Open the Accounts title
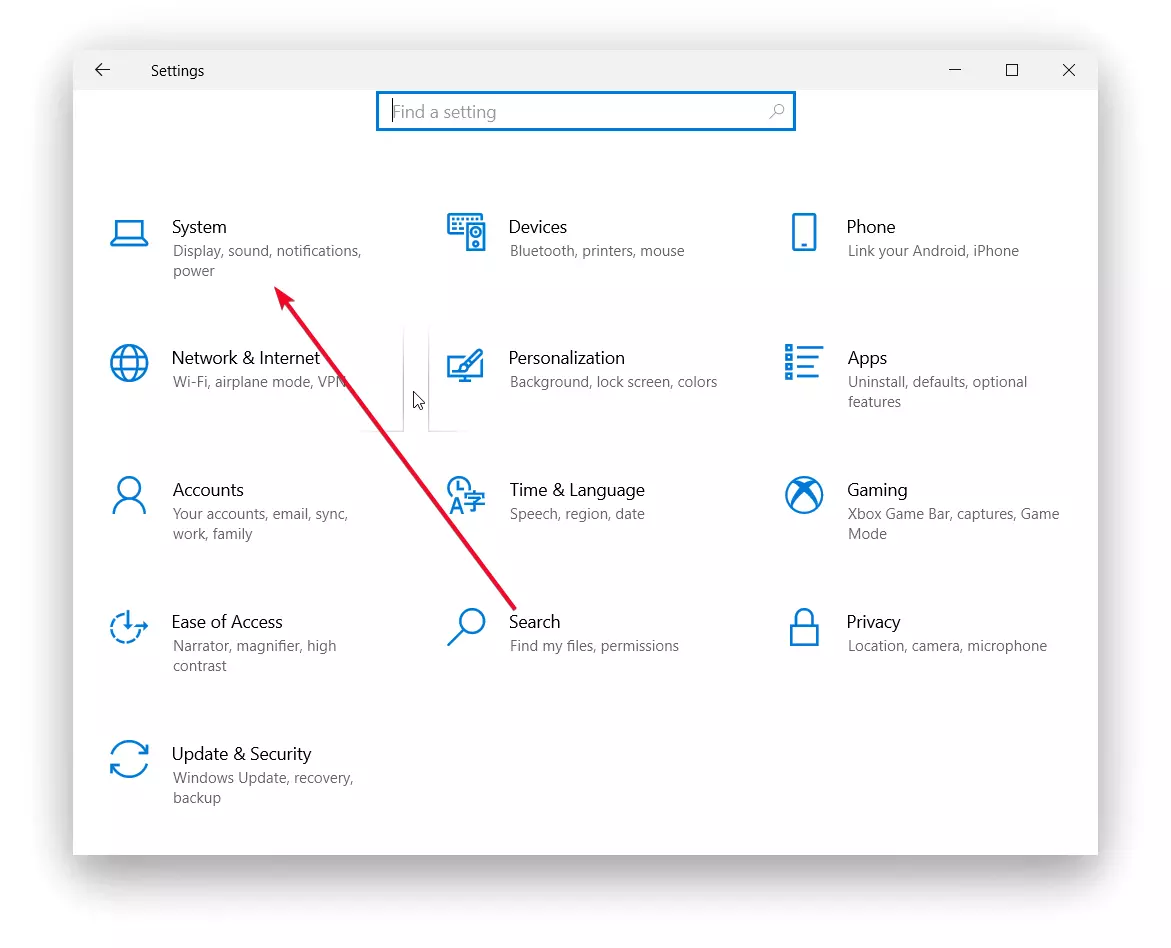 point(208,490)
